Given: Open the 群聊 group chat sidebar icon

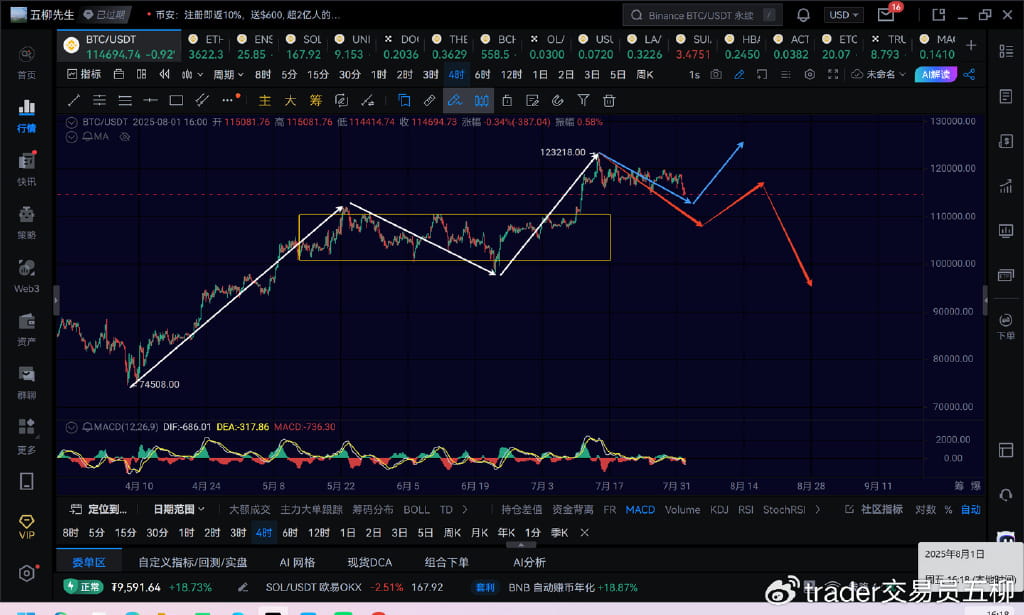Looking at the screenshot, I should tap(26, 382).
